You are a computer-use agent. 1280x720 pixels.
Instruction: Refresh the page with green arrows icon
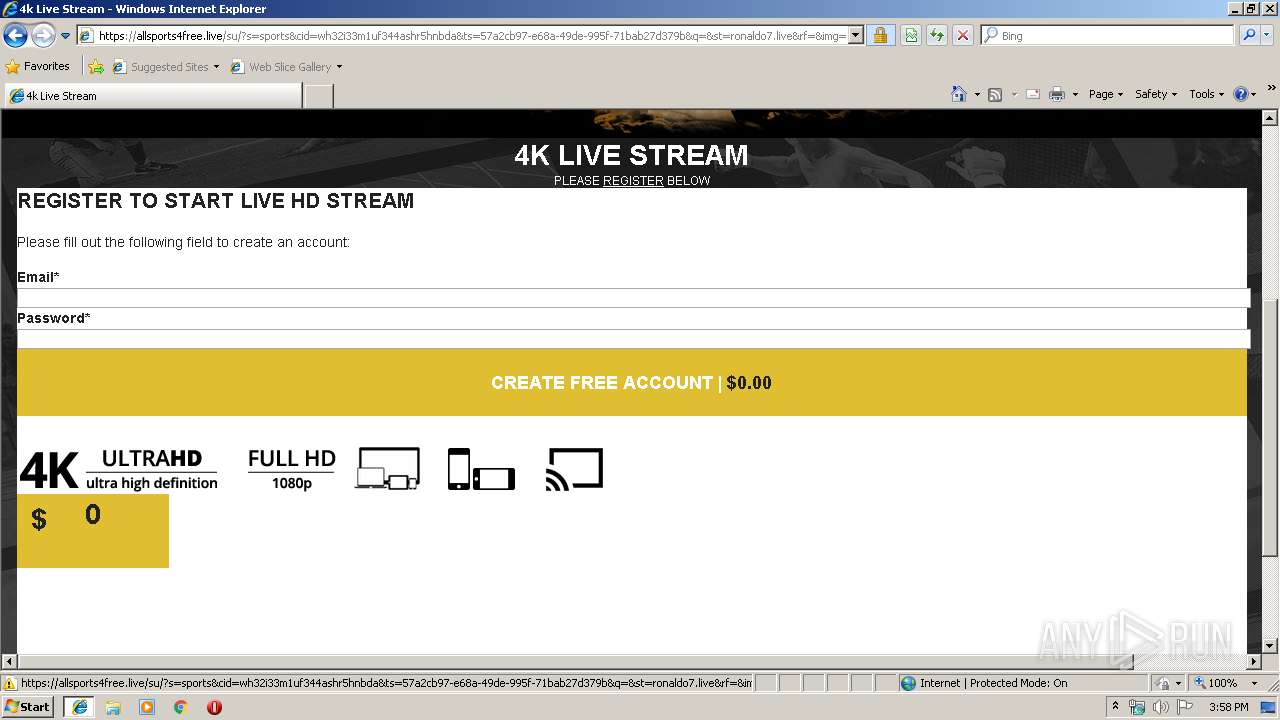tap(937, 36)
